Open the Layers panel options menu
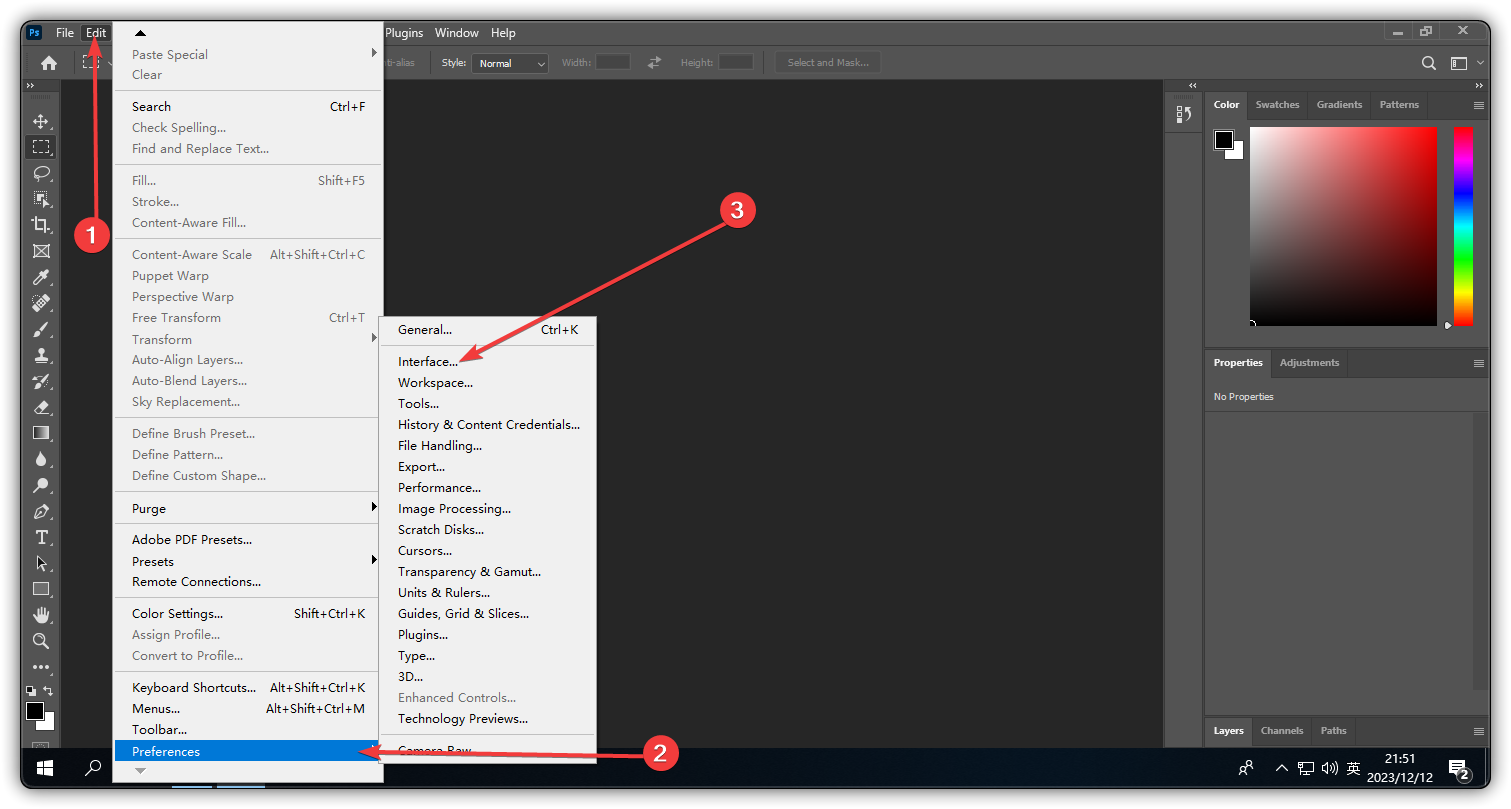 point(1479,731)
